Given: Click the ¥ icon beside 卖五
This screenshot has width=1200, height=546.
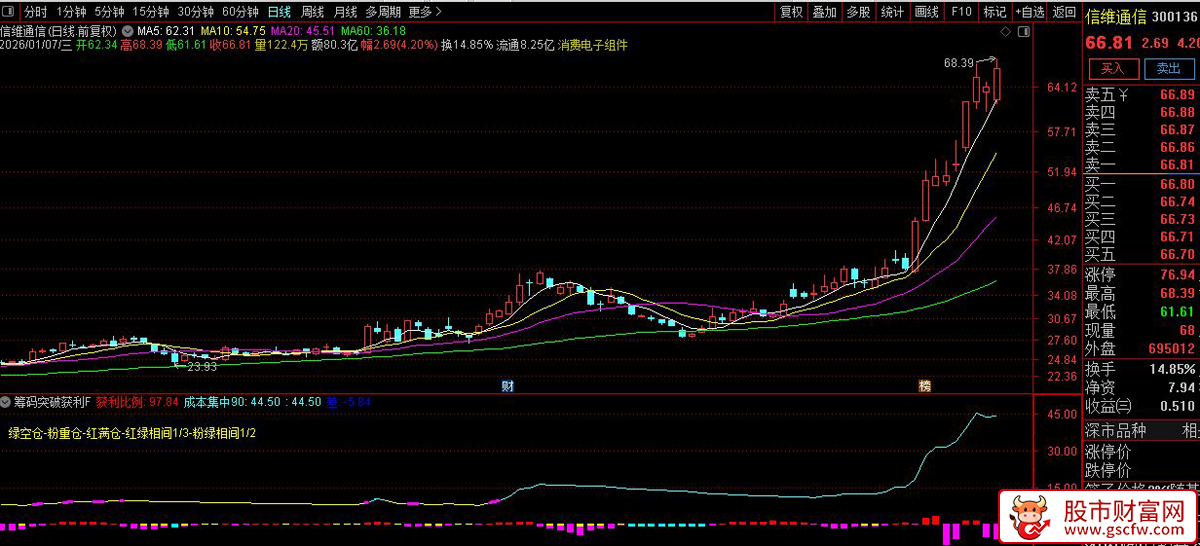Looking at the screenshot, I should tap(1124, 95).
